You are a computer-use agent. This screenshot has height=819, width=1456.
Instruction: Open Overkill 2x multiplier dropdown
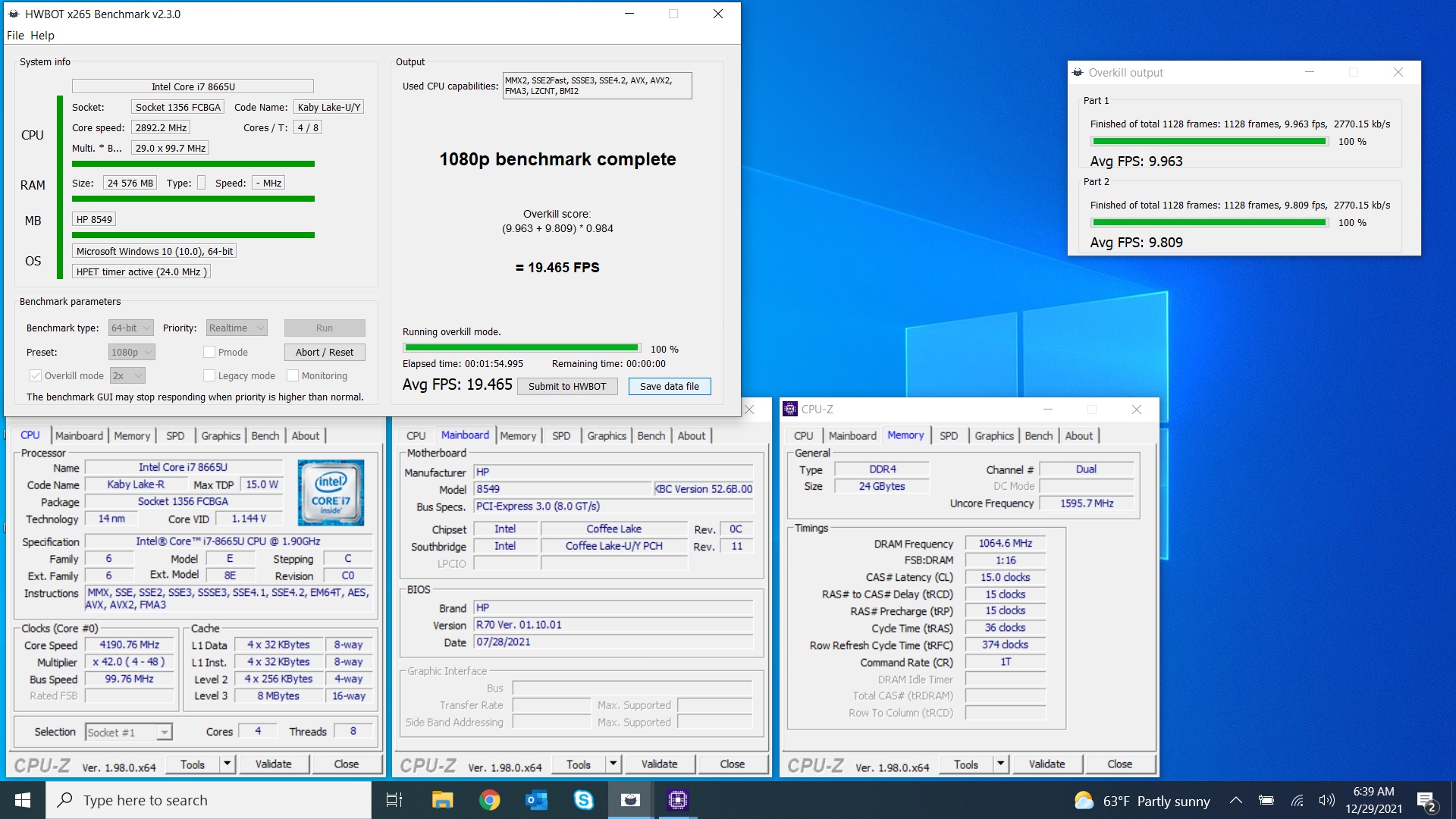click(127, 376)
